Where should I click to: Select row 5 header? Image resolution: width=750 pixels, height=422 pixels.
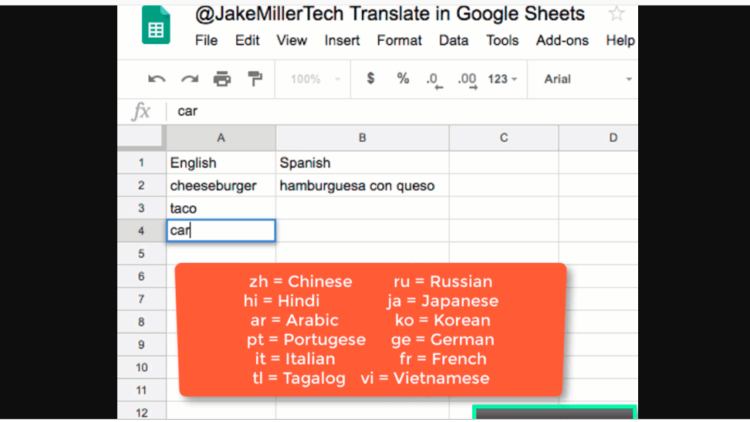pyautogui.click(x=141, y=254)
